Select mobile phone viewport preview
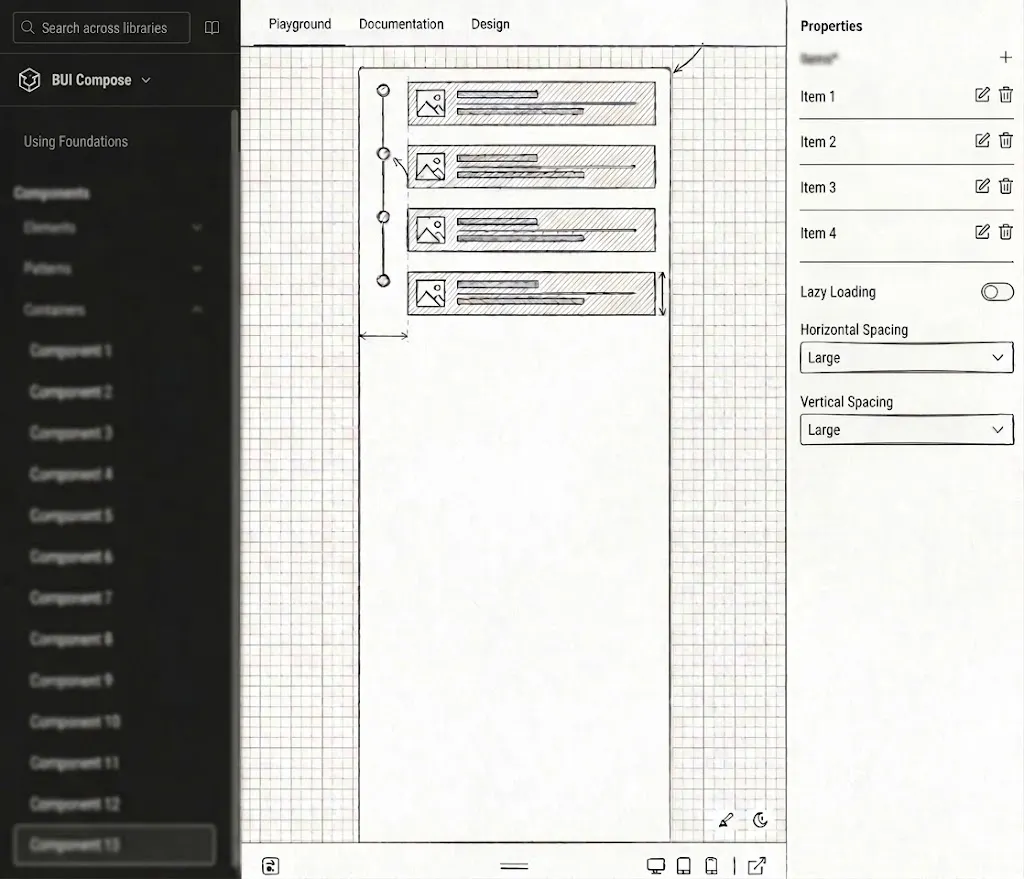 [711, 866]
